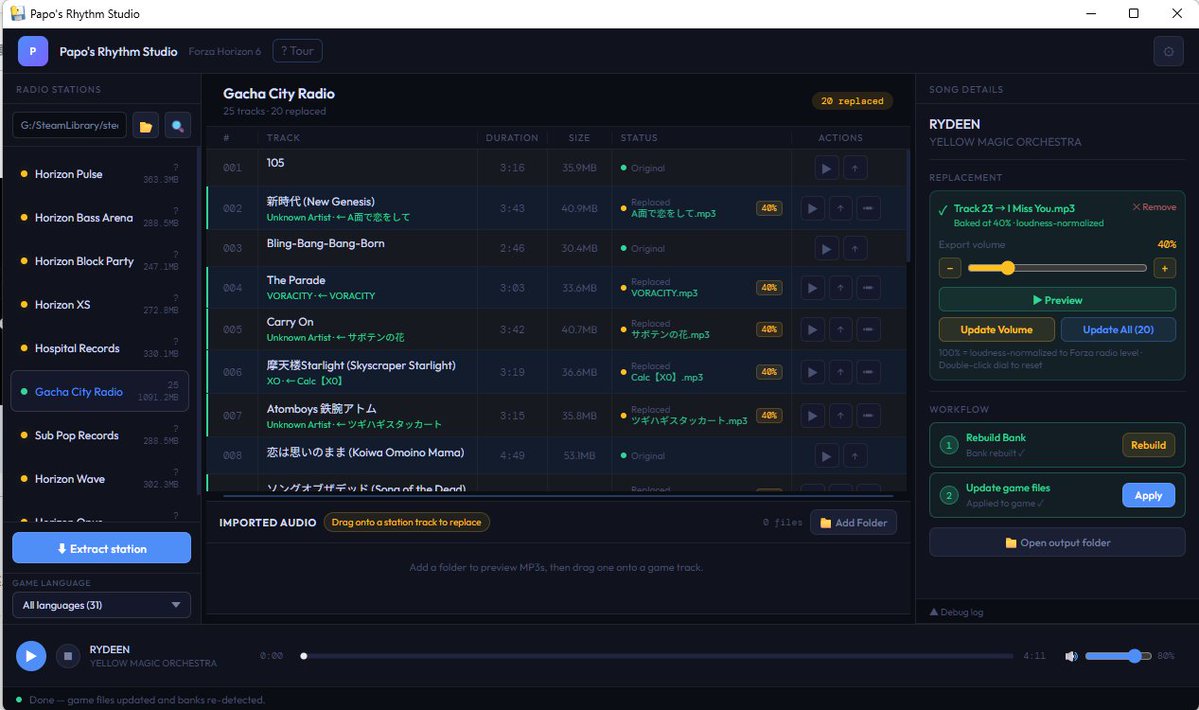Click Add Folder in Imported Audio
This screenshot has width=1199, height=710.
pos(853,523)
